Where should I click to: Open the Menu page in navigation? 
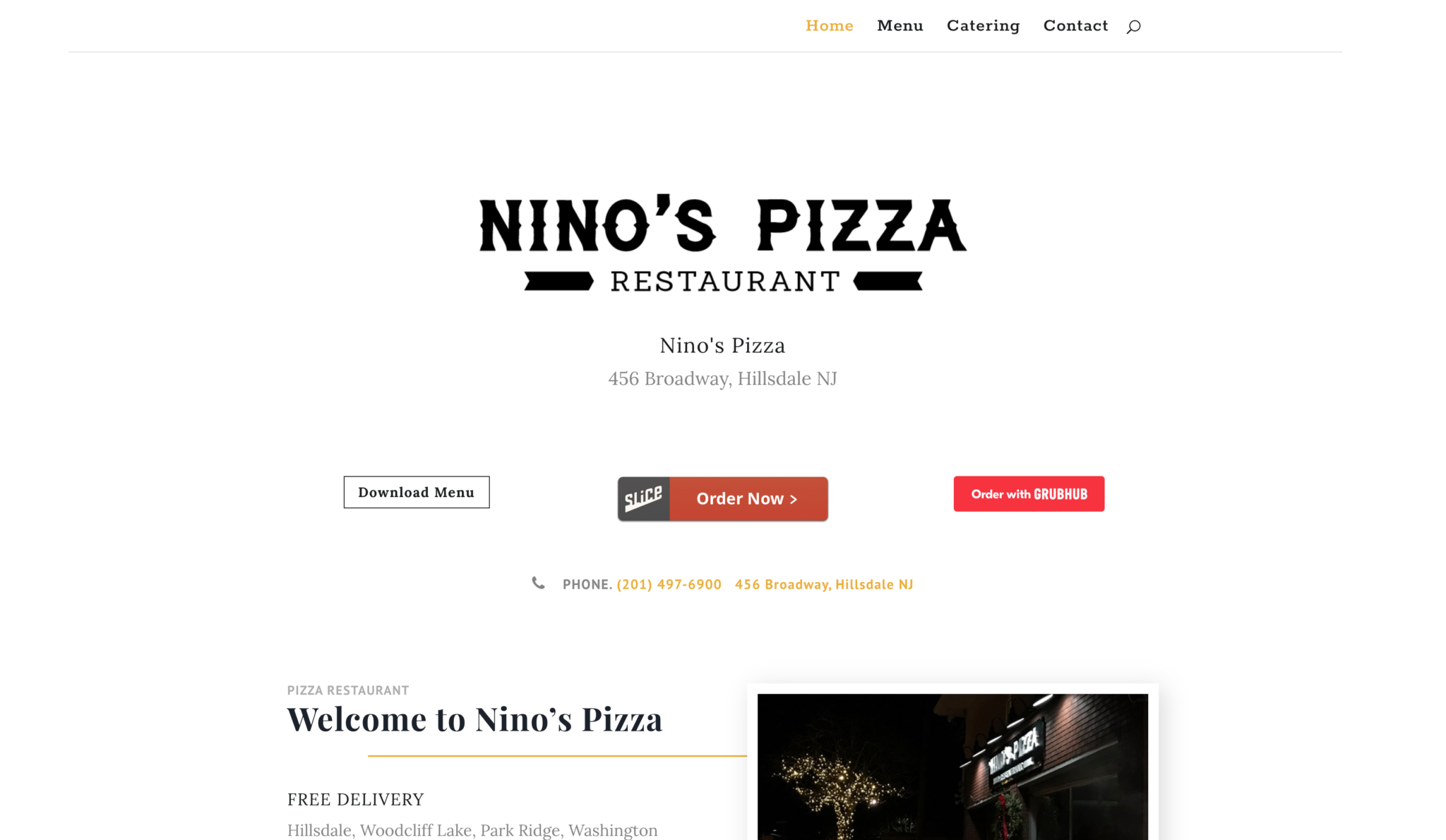[x=900, y=25]
